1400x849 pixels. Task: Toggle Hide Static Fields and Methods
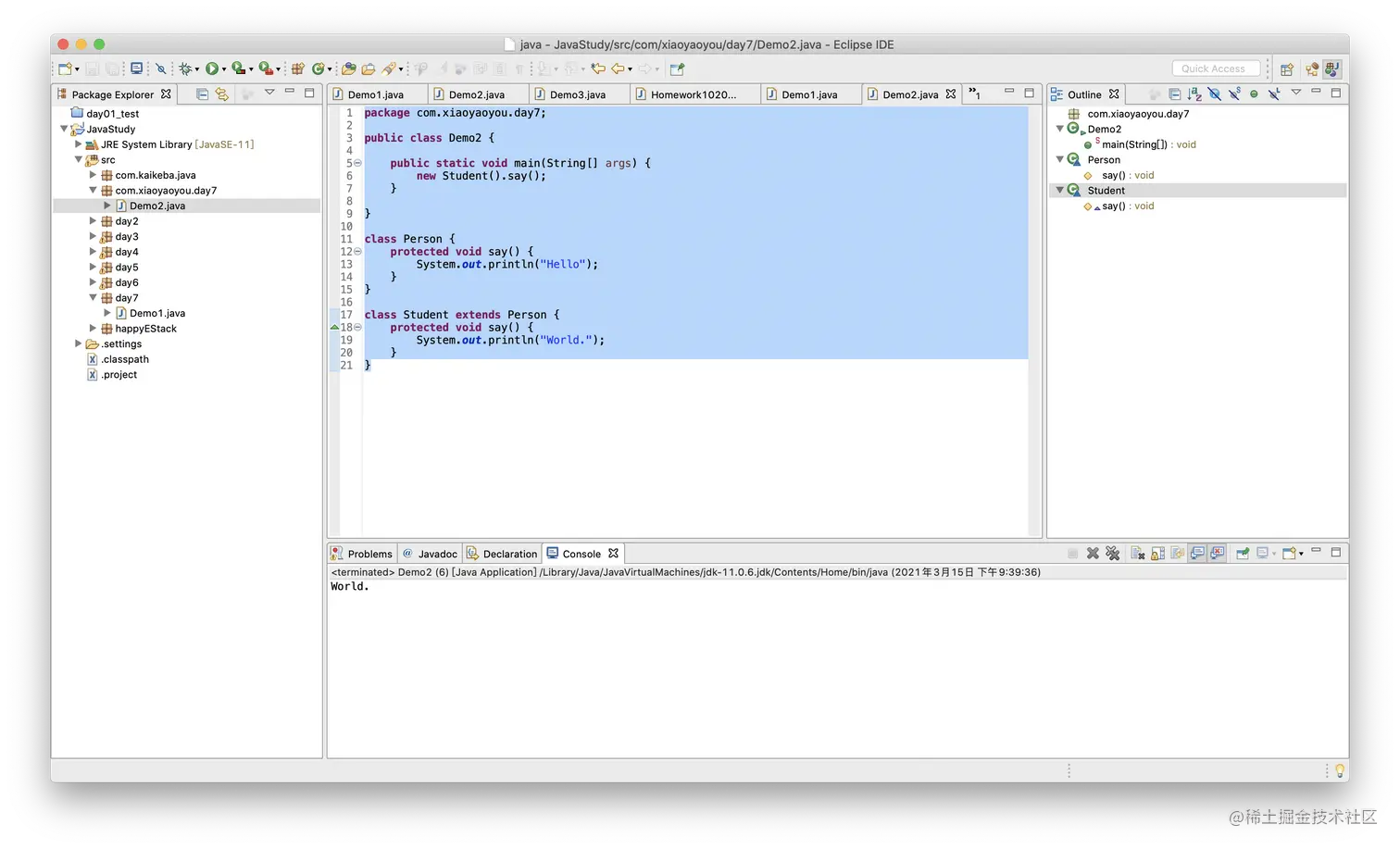click(x=1234, y=94)
